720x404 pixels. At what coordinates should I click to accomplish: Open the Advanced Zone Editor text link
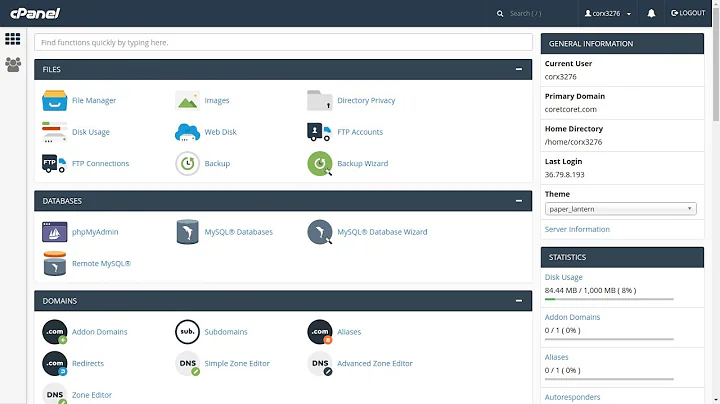coord(375,364)
